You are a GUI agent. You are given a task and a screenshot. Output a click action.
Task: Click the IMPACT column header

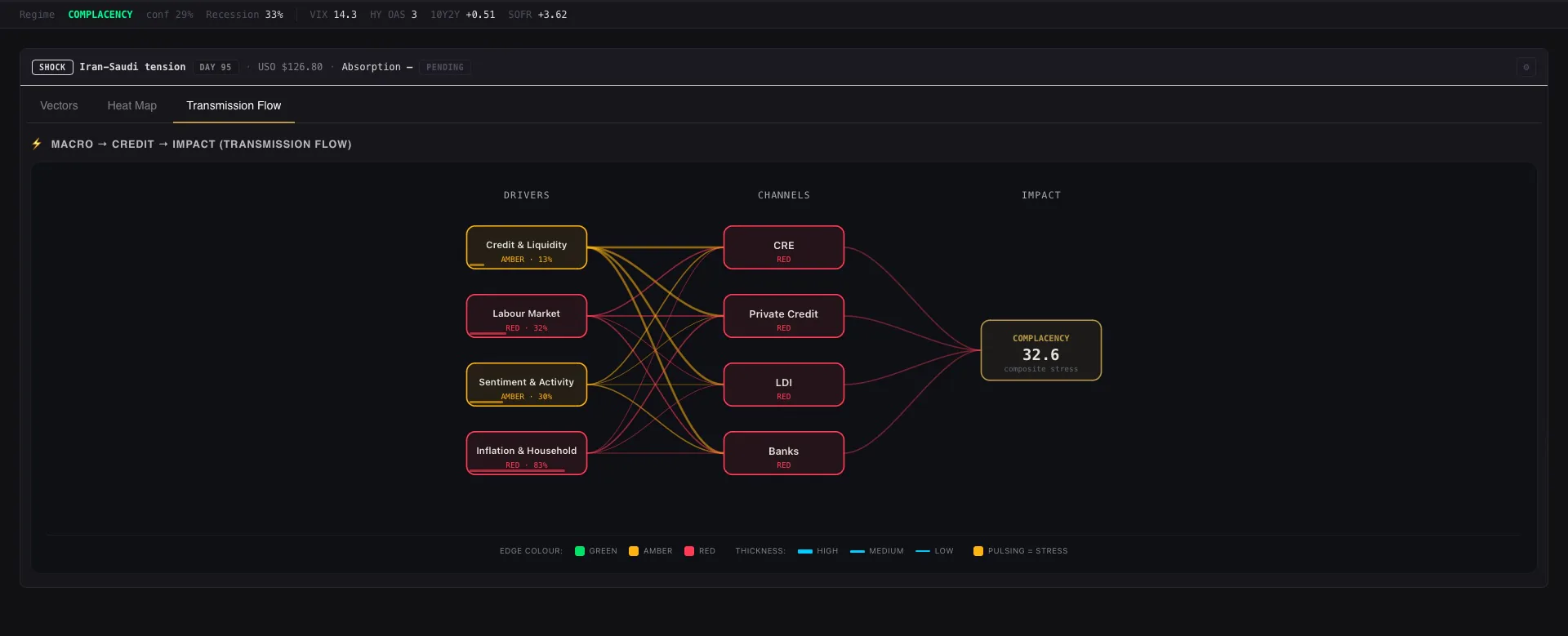(1041, 195)
